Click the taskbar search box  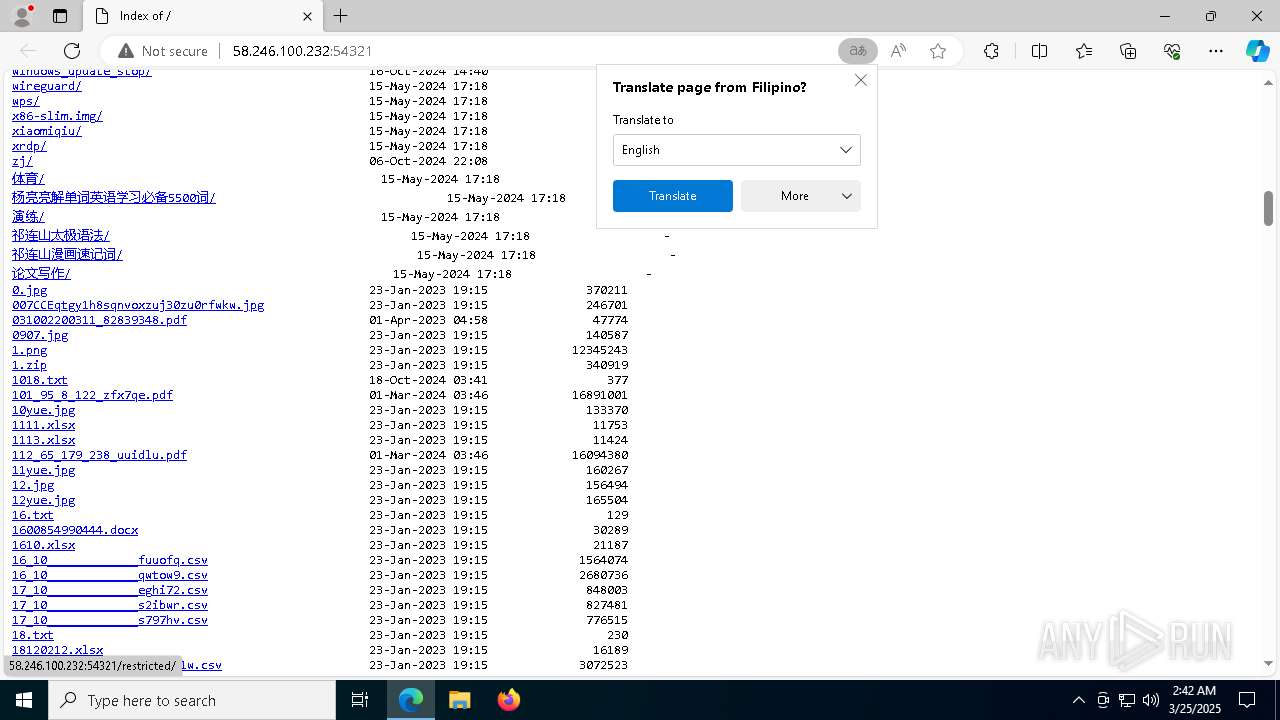[x=192, y=700]
